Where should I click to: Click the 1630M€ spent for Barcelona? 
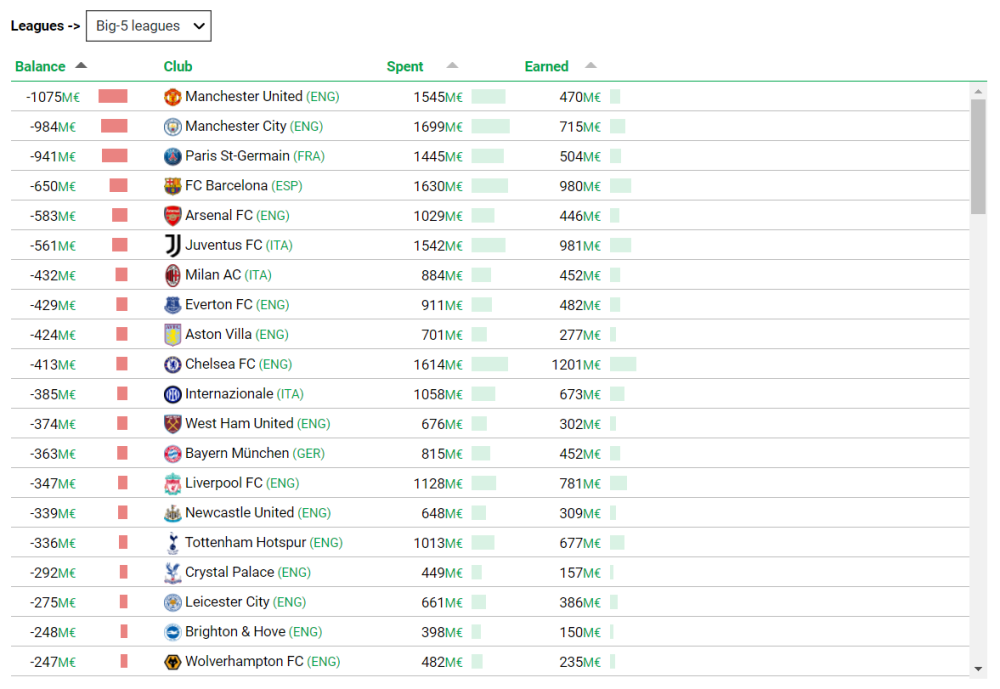coord(438,186)
